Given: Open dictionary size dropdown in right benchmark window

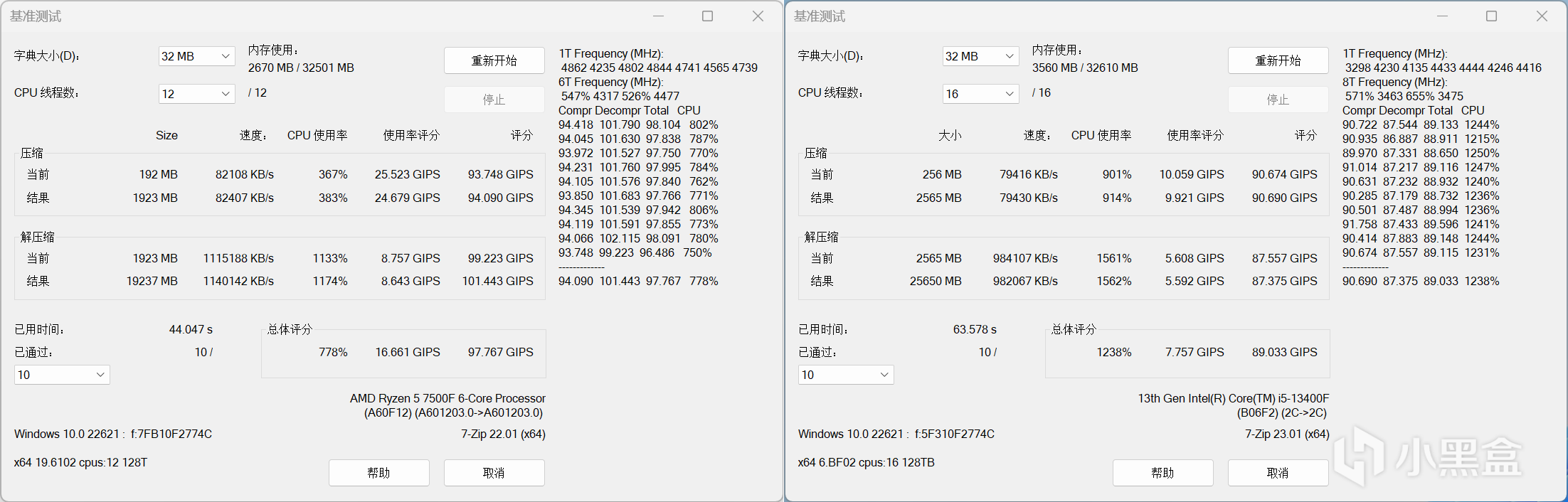Looking at the screenshot, I should pos(980,56).
